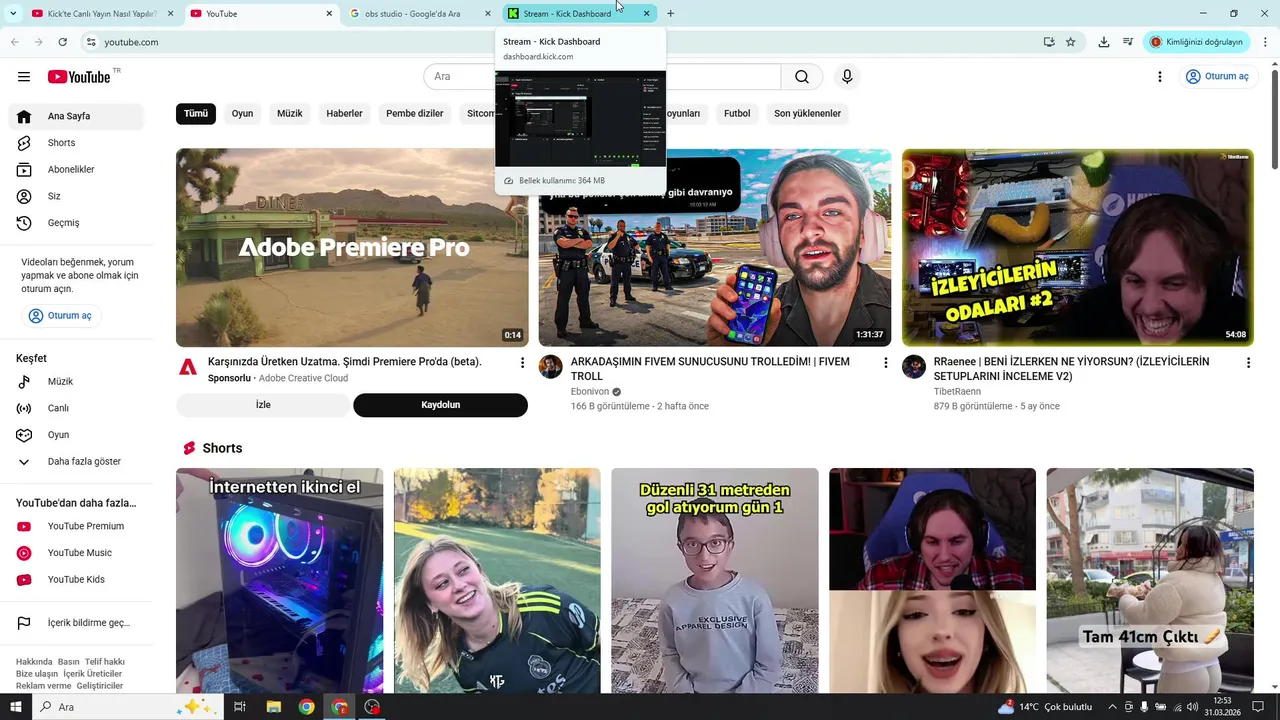Open Shorts in the sidebar
Image resolution: width=1280 pixels, height=720 pixels.
pyautogui.click(x=76, y=143)
